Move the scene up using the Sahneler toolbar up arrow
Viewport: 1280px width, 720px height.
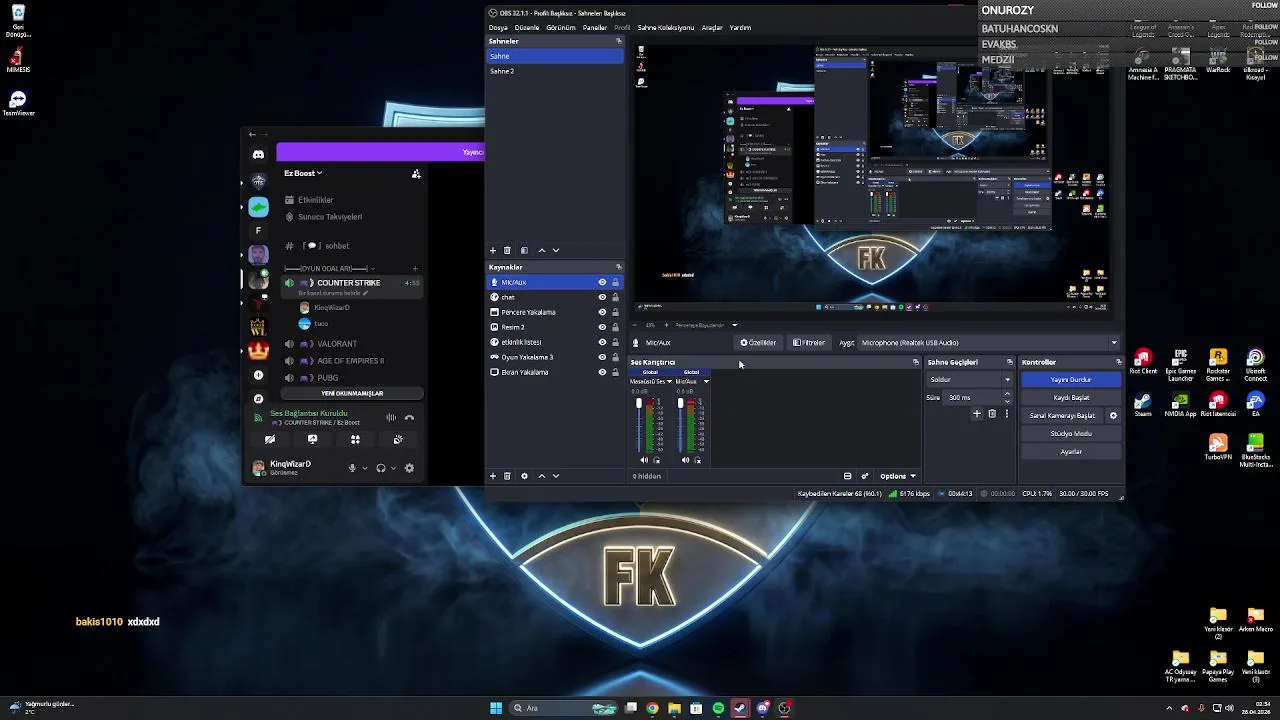click(542, 250)
